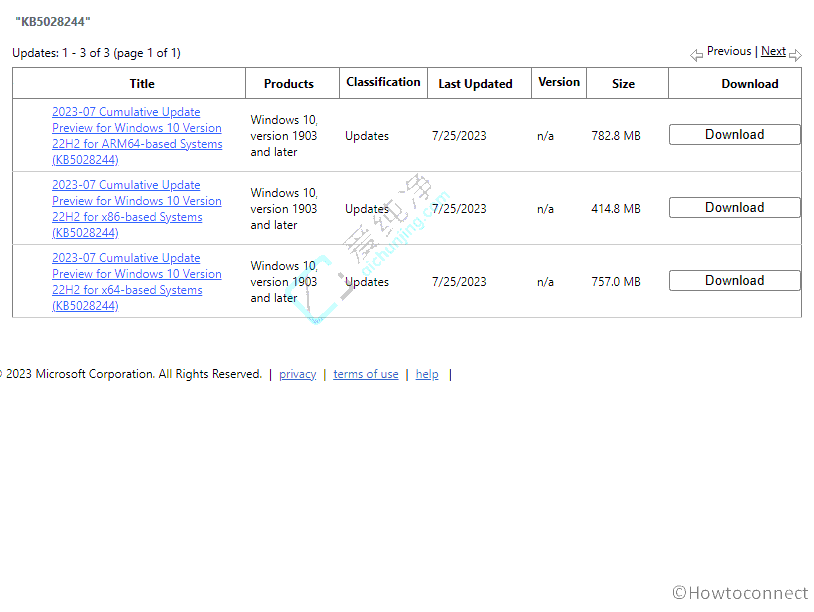Sort results by Version column header
The image size is (814, 612).
point(559,82)
